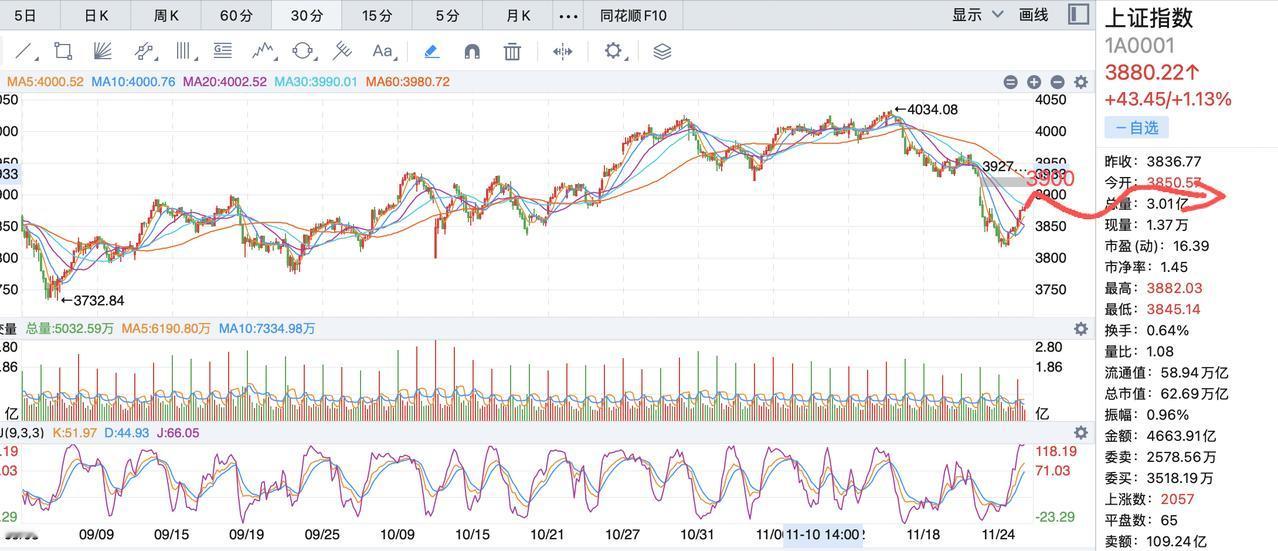
Task: Open the layers stack icon
Action: (662, 51)
